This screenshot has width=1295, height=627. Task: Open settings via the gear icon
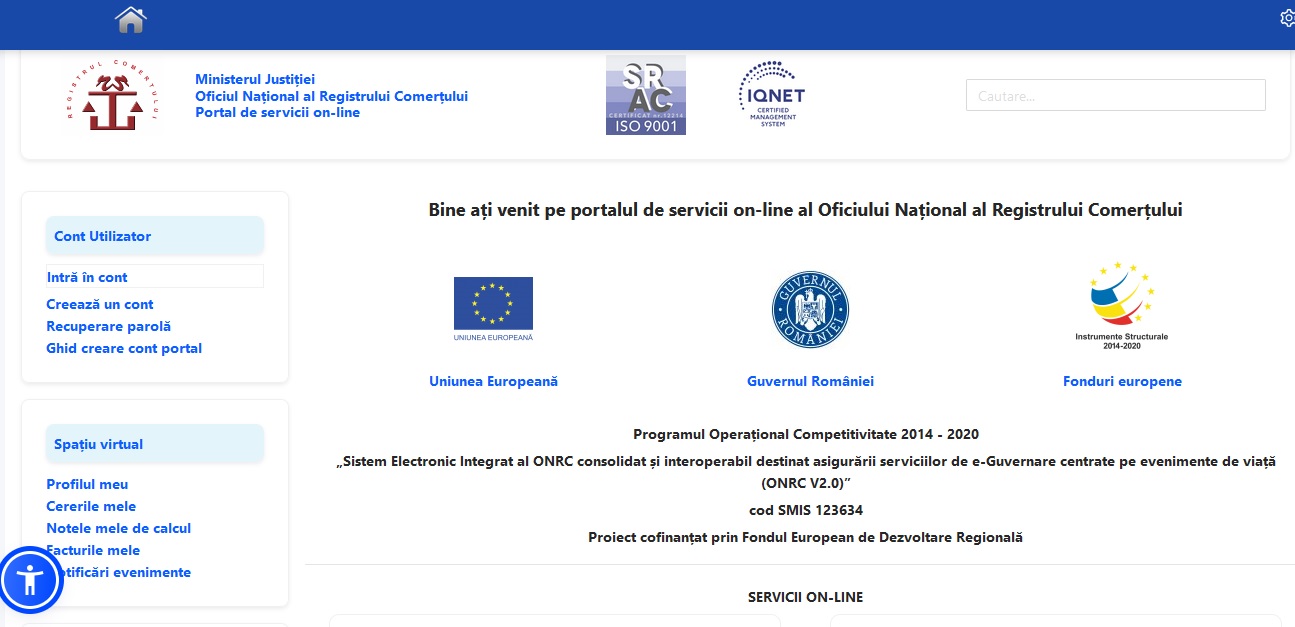pos(1288,18)
